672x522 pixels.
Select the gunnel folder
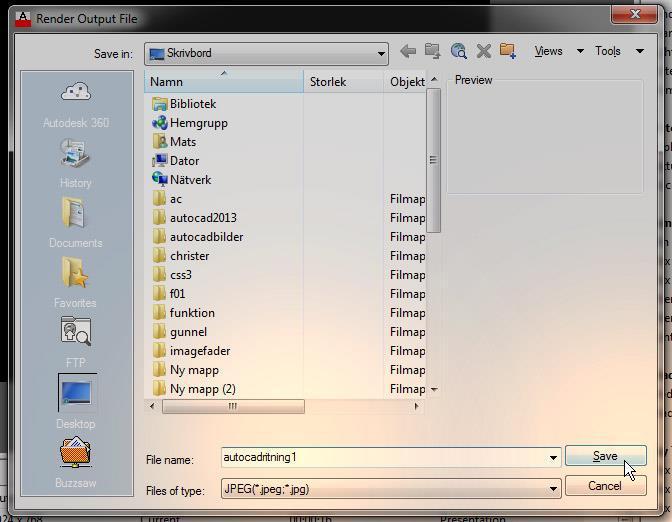[x=180, y=332]
